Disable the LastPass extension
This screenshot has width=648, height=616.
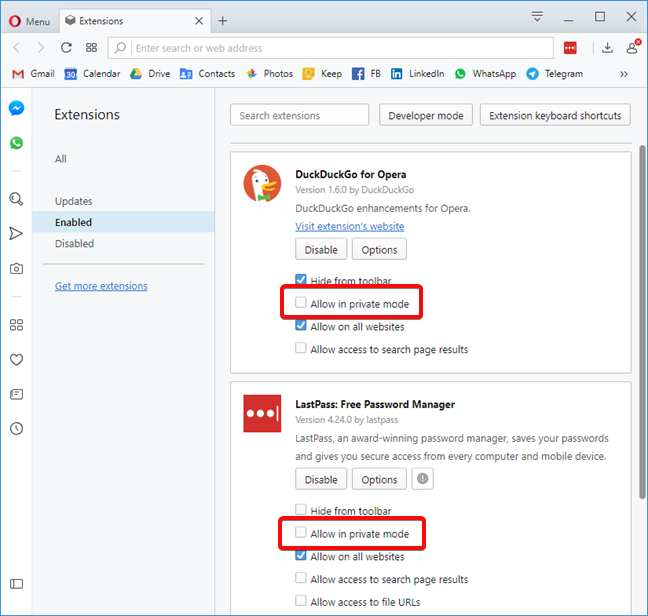(x=321, y=479)
